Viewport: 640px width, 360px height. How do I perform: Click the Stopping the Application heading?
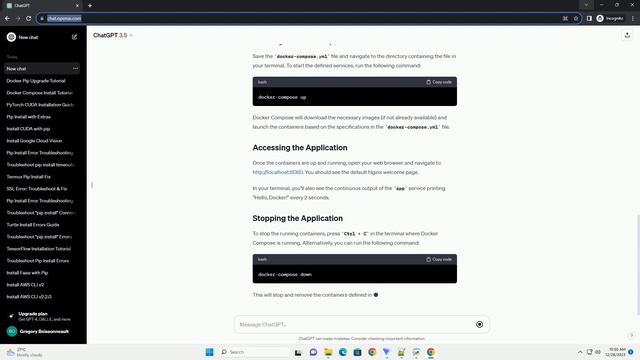(x=298, y=218)
